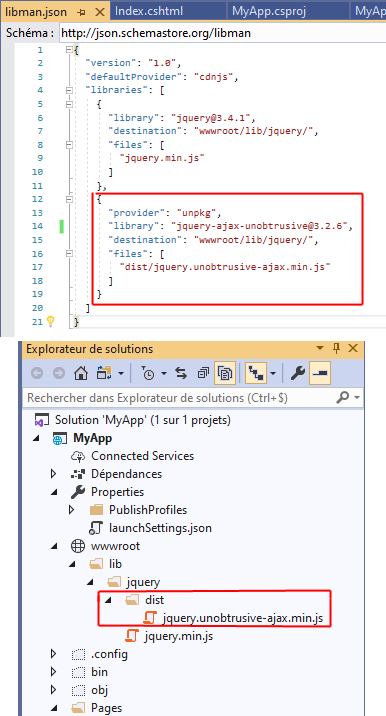Viewport: 386px width, 716px height.
Task: Click the schema URL field
Action: click(222, 33)
